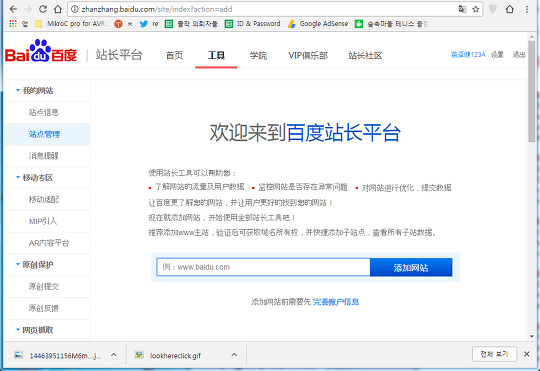View site info icon in address bar

coord(74,9)
